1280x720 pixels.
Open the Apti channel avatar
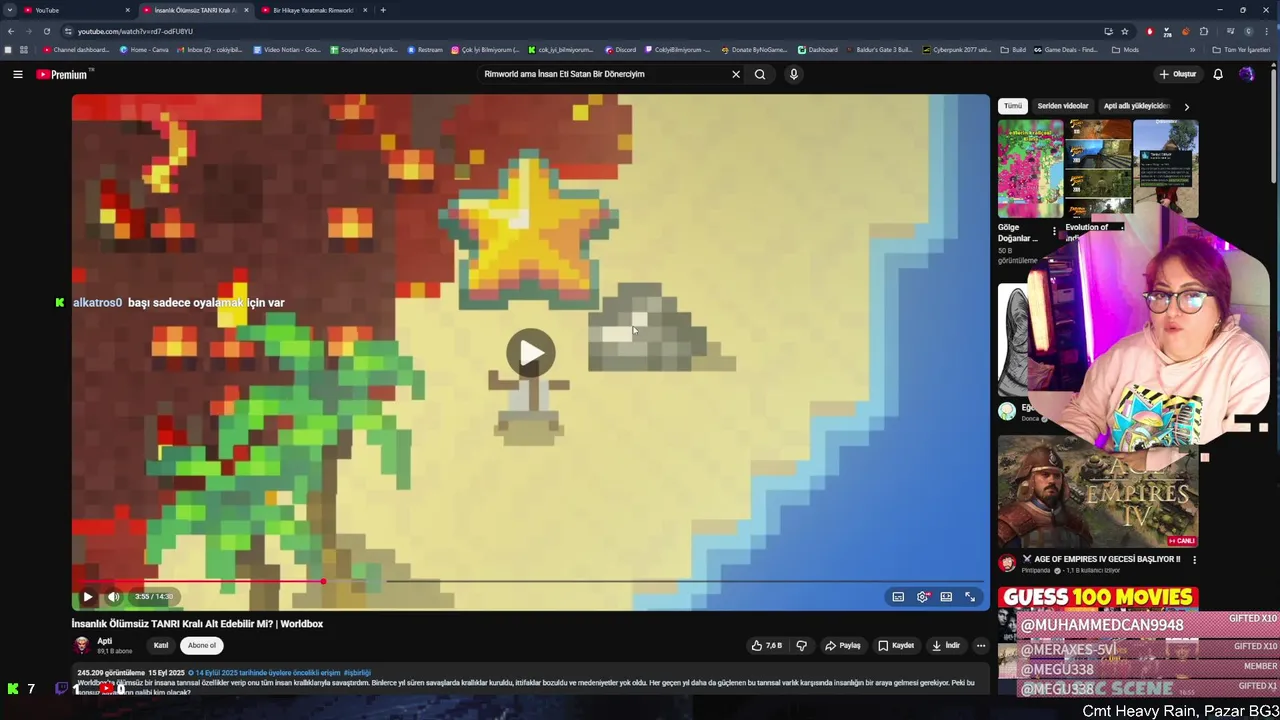pyautogui.click(x=82, y=645)
